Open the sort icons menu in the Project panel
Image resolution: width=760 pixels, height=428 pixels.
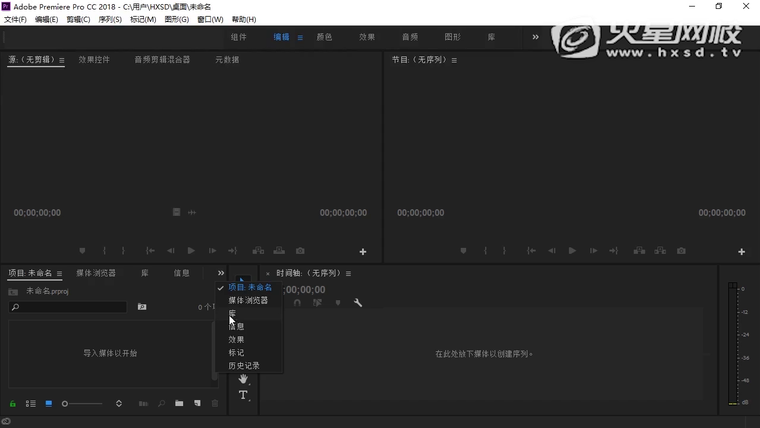119,403
